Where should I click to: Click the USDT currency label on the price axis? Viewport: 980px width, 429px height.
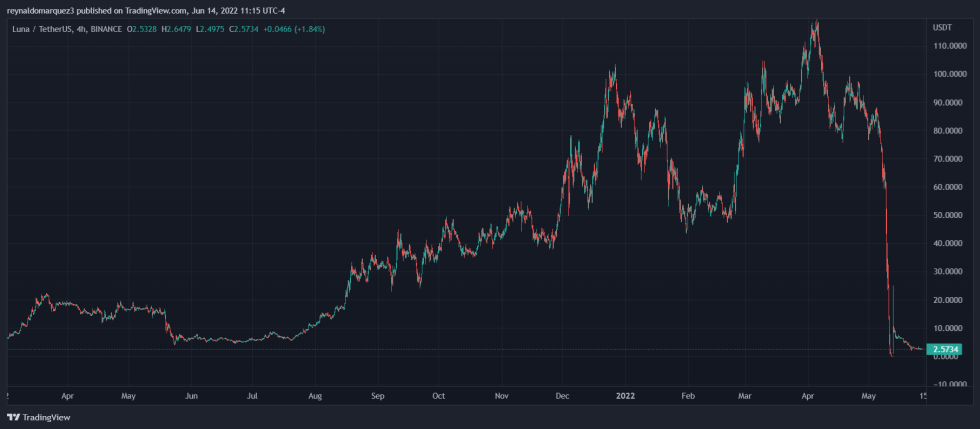click(941, 26)
